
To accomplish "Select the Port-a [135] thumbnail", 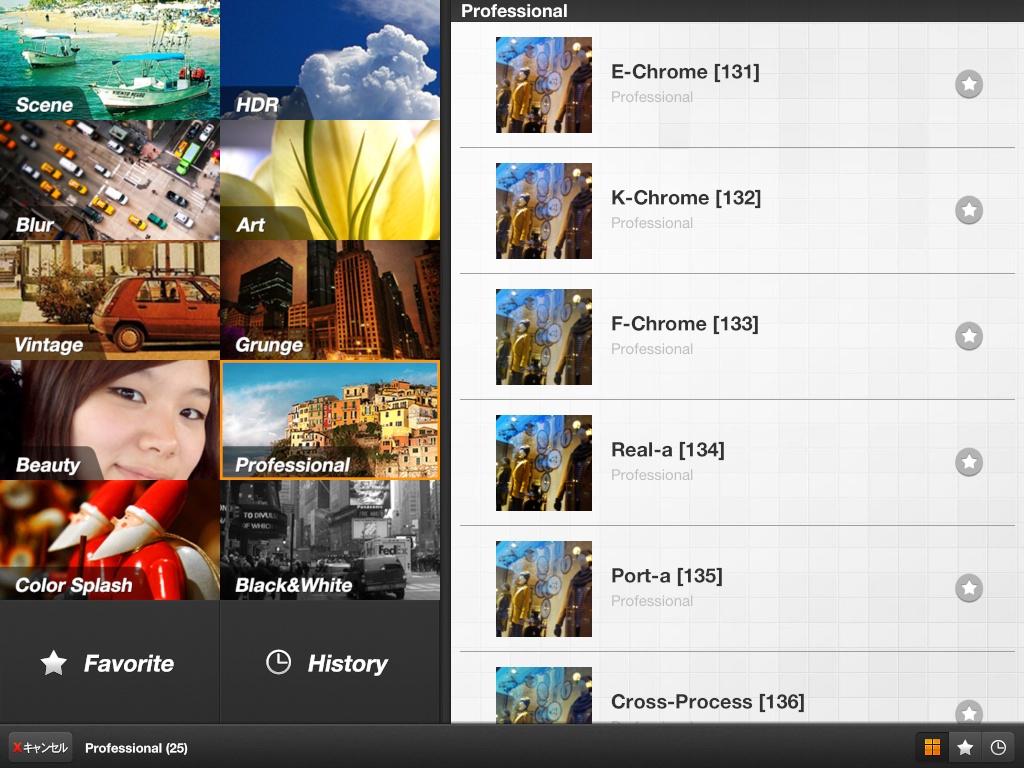I will 544,589.
